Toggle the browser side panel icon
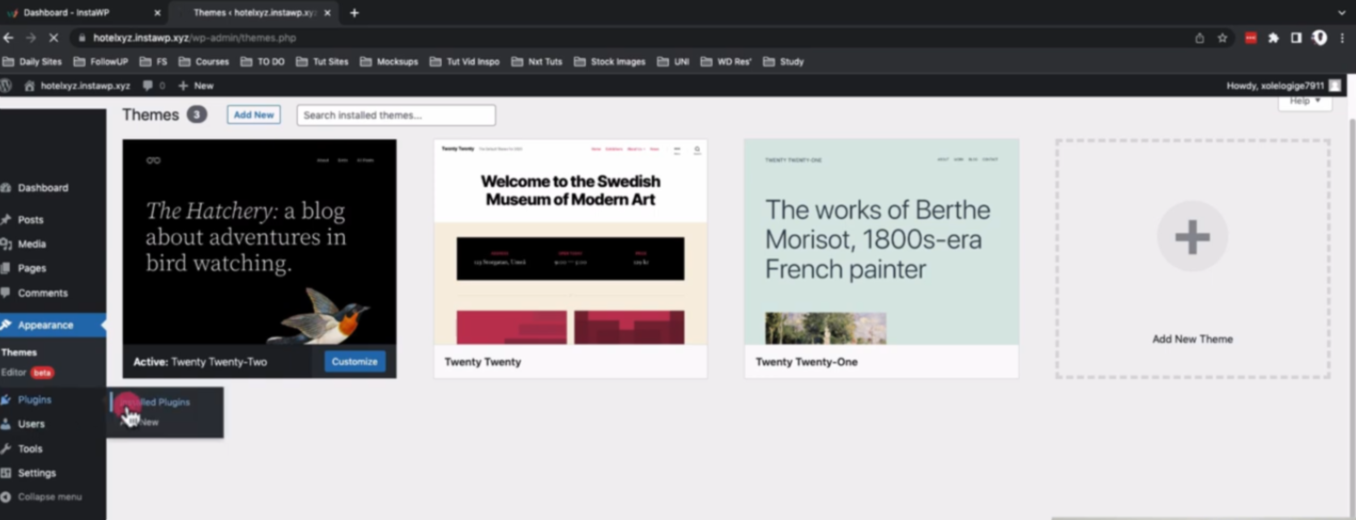Screen dimensions: 1356x520 tap(1296, 38)
